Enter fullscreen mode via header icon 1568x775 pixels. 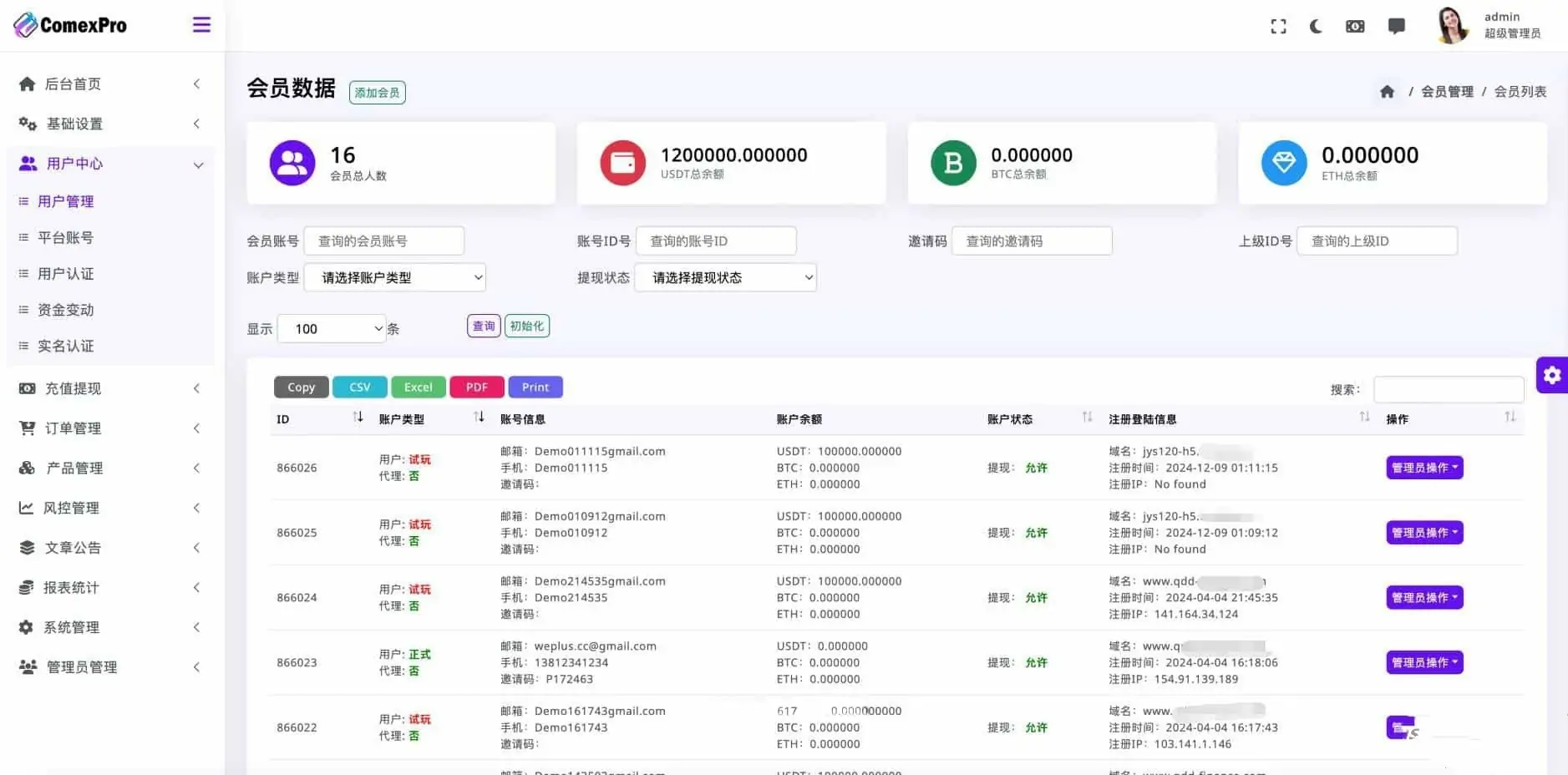click(1278, 27)
